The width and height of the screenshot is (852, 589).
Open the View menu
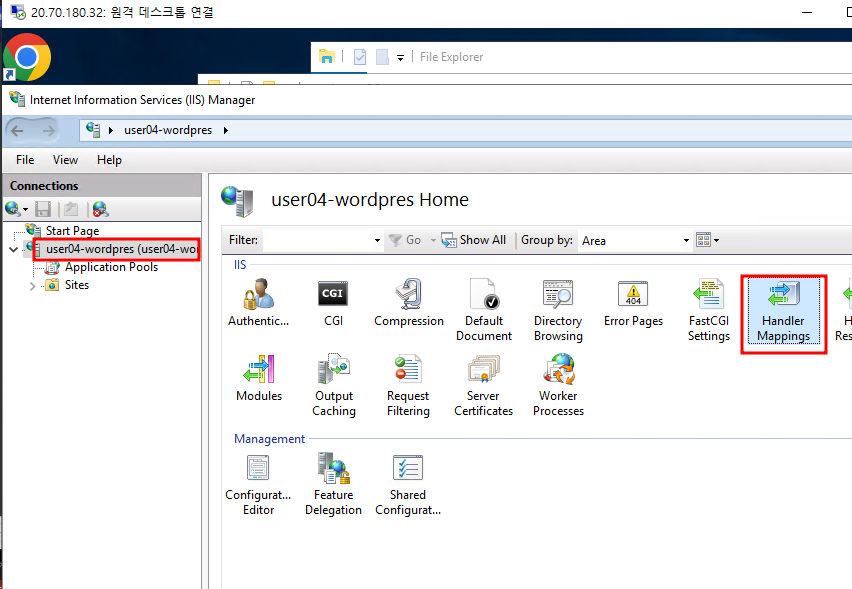65,160
